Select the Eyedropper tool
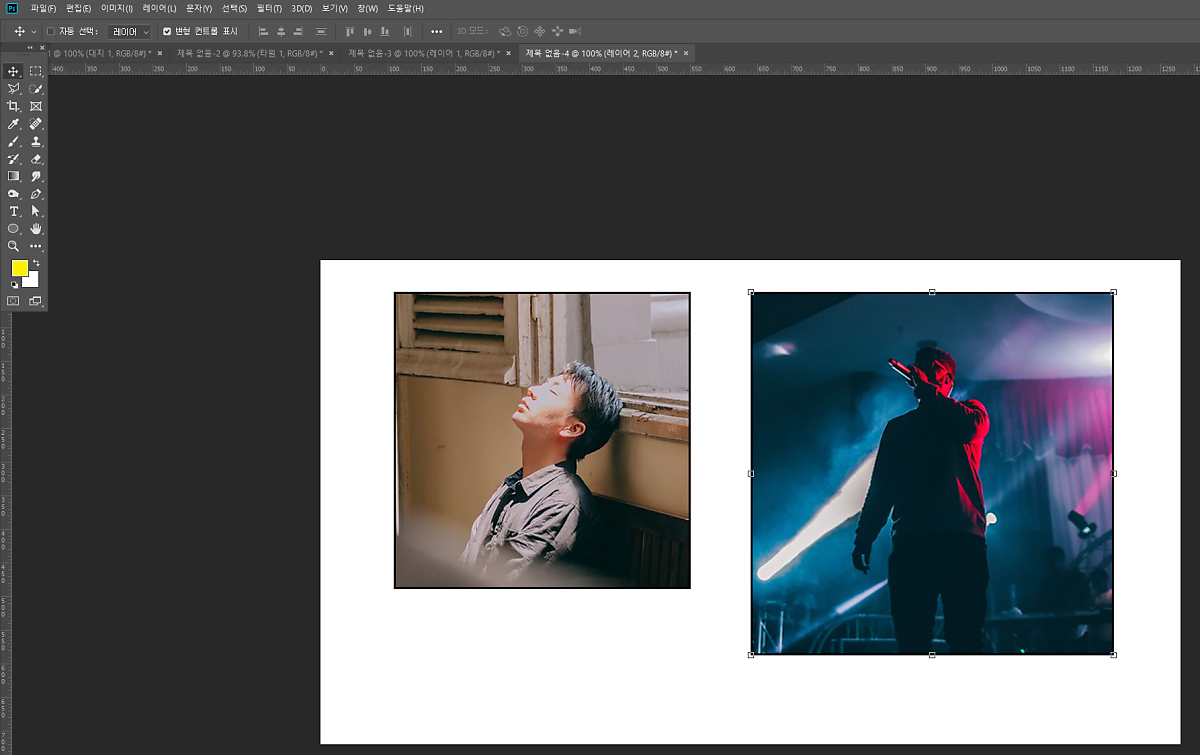 point(14,124)
